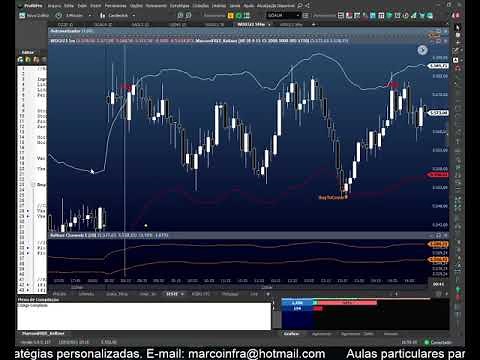
Task: Expand the folded code at line 42
Action: 28,285
